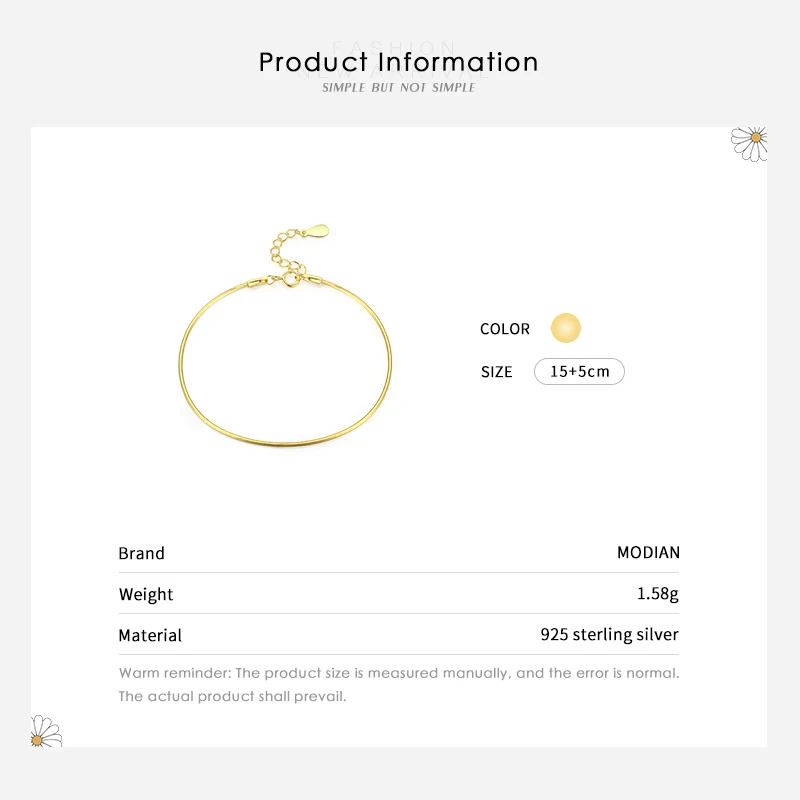The height and width of the screenshot is (800, 800).
Task: Select the Brand row label
Action: [x=142, y=553]
